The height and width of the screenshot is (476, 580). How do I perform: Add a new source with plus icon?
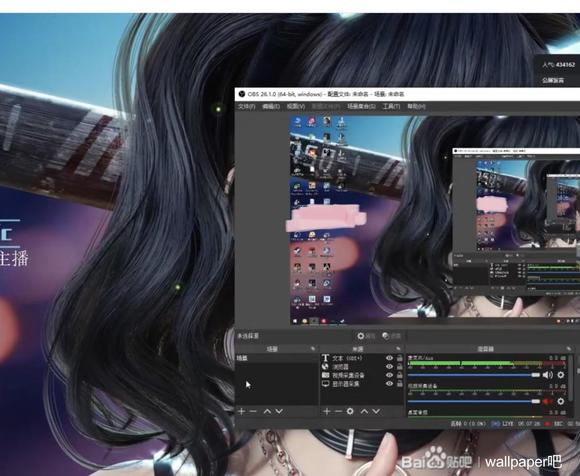(x=326, y=411)
